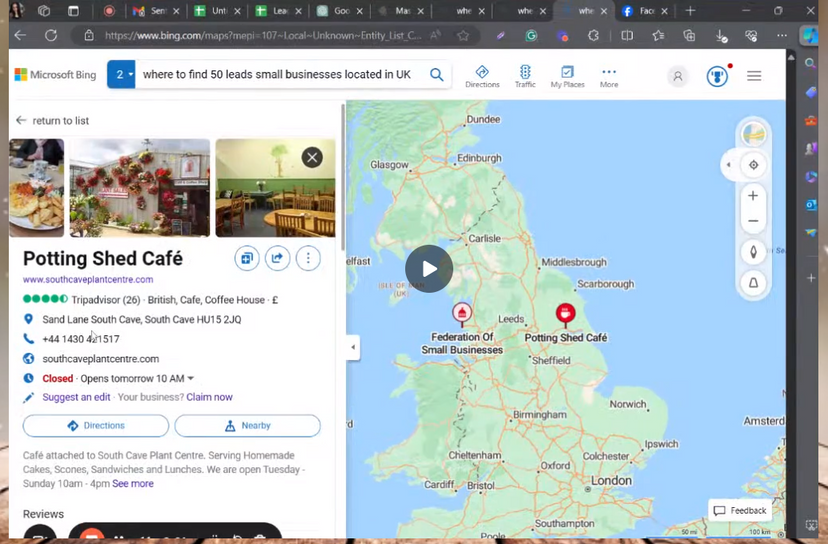Play the video overlay button
Image resolution: width=828 pixels, height=544 pixels.
(x=429, y=269)
